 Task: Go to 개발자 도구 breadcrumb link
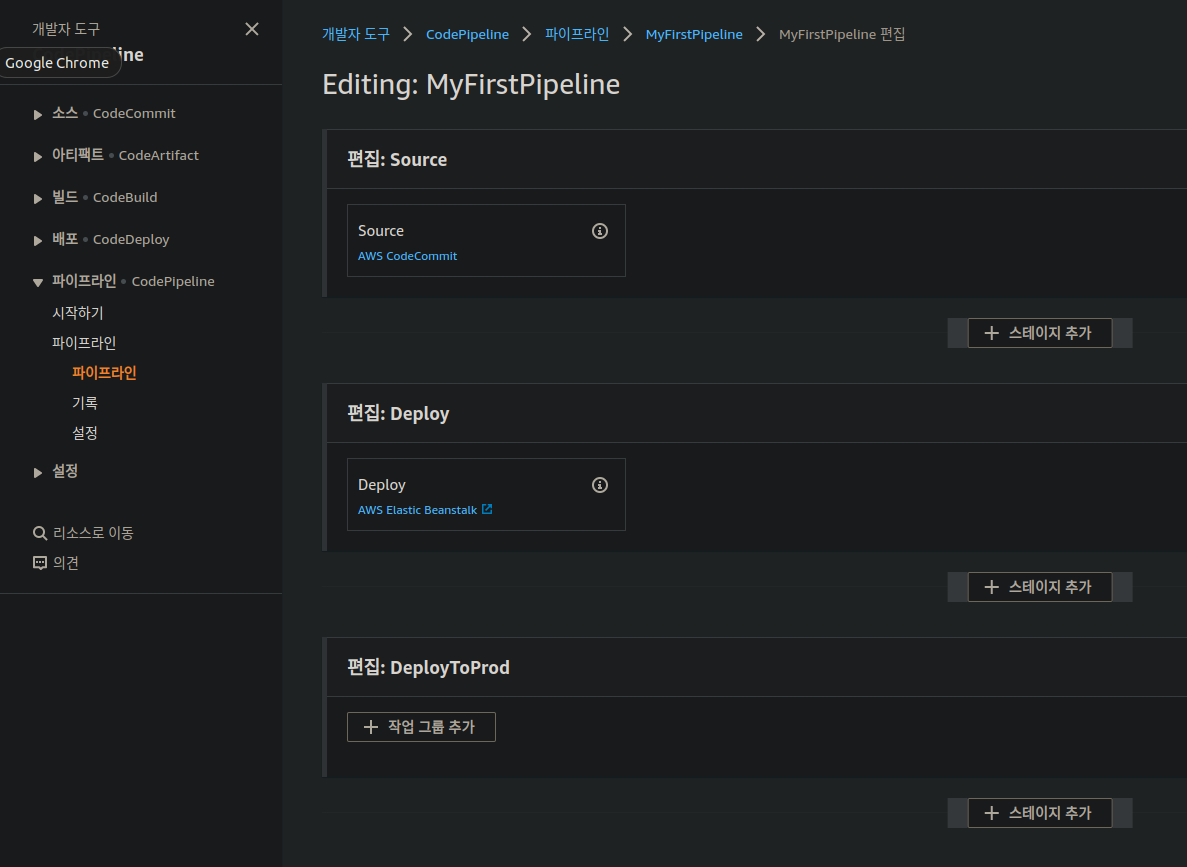[x=356, y=34]
